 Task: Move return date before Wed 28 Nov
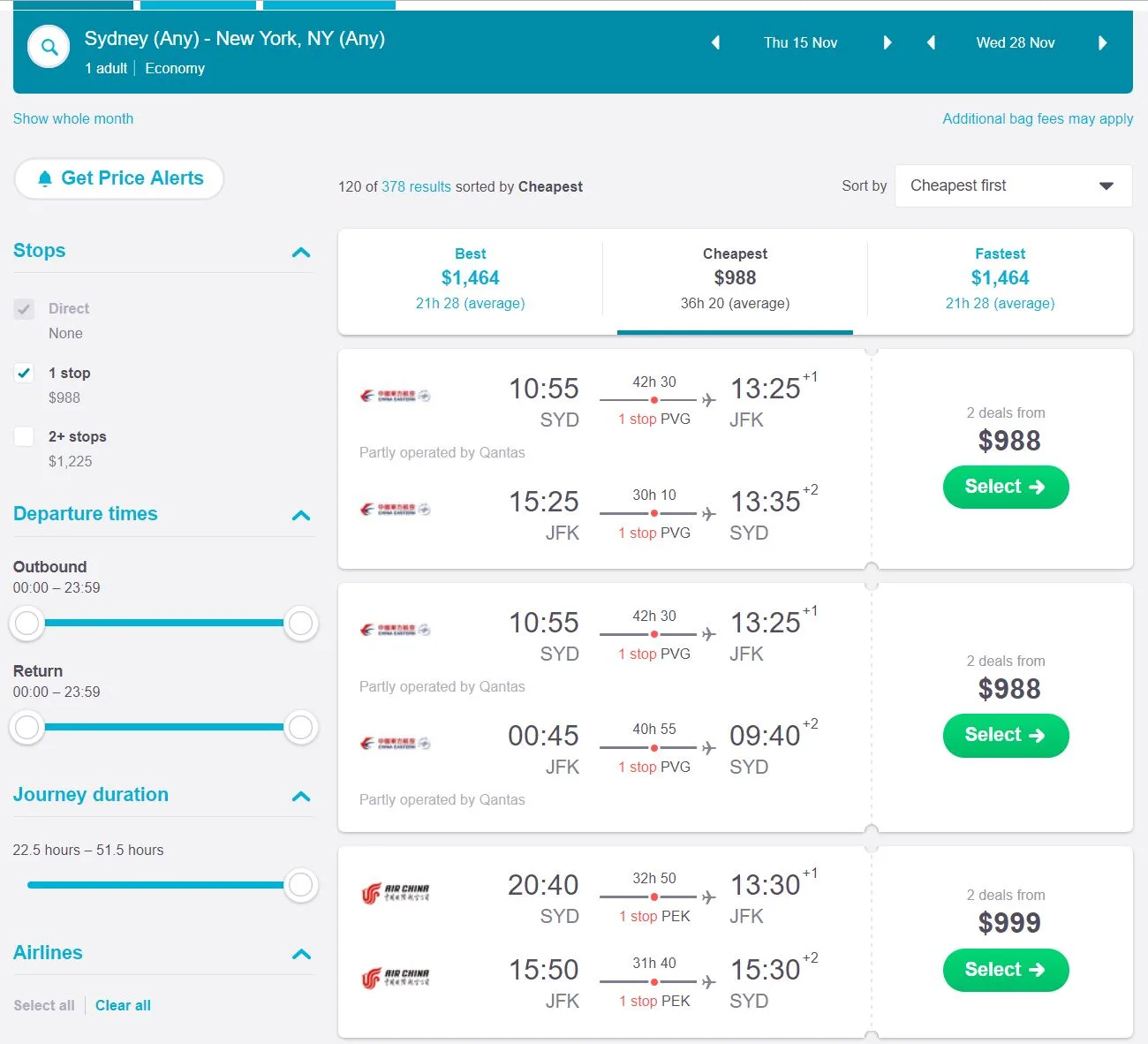pyautogui.click(x=931, y=43)
